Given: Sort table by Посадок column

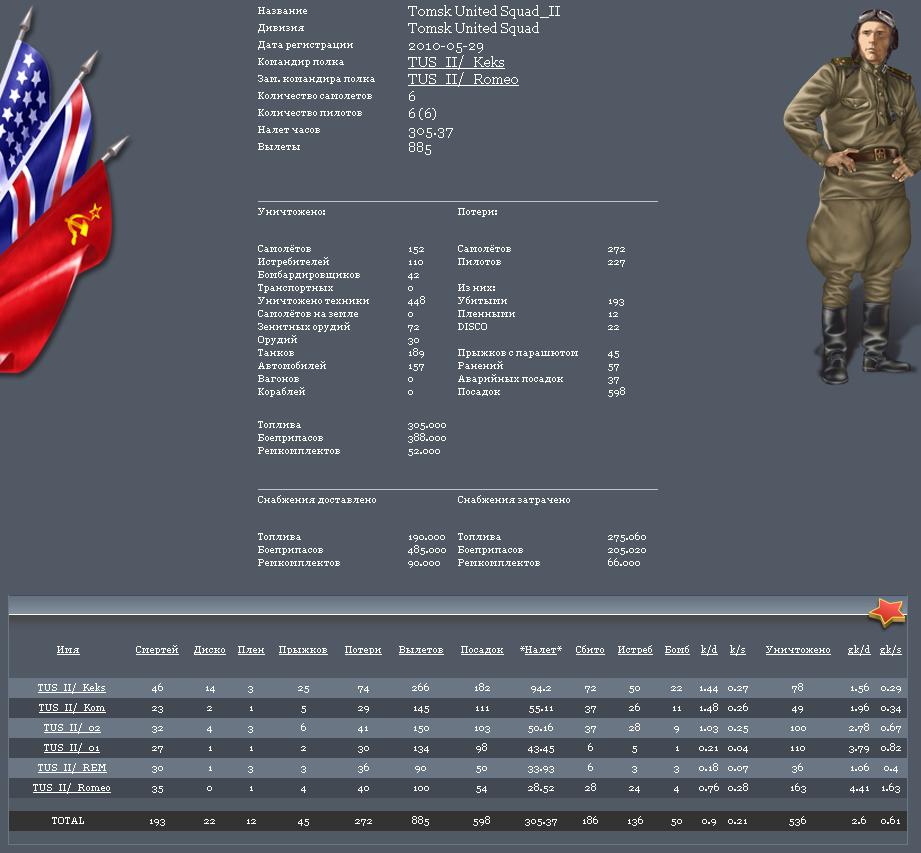Looking at the screenshot, I should point(482,650).
